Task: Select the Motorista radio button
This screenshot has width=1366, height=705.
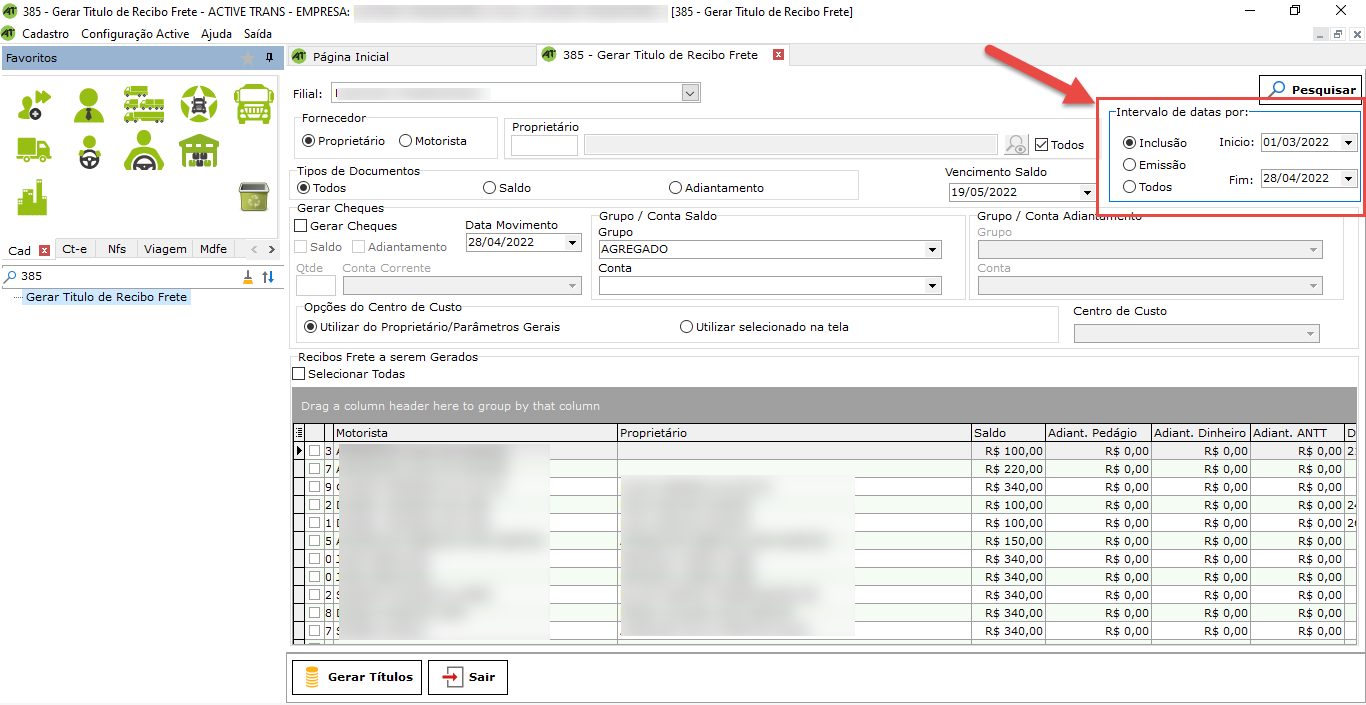Action: tap(406, 141)
